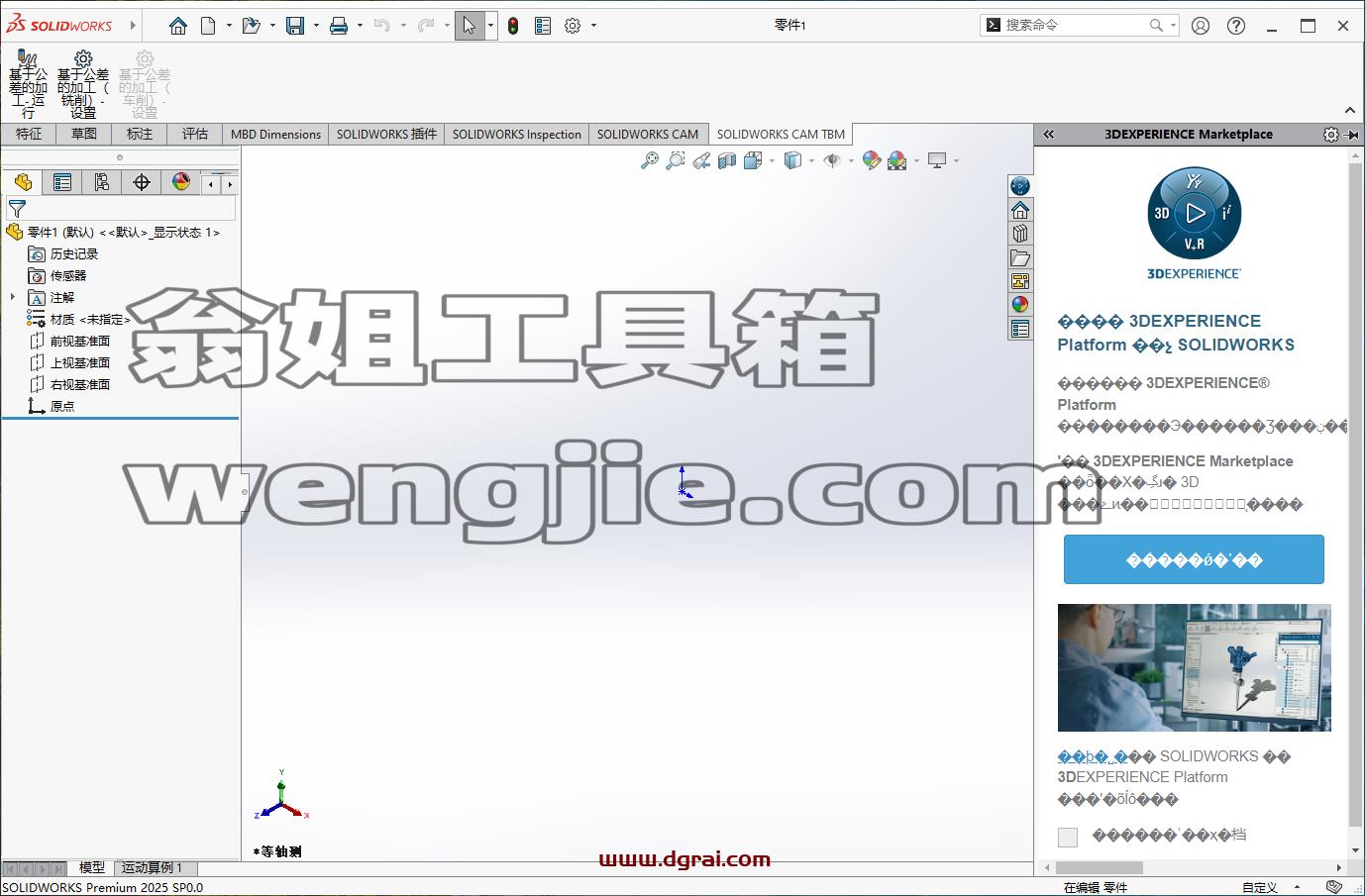Screen dimensions: 1365x896
Task: Click Edit Appearance icon in view toolbar
Action: (x=872, y=160)
